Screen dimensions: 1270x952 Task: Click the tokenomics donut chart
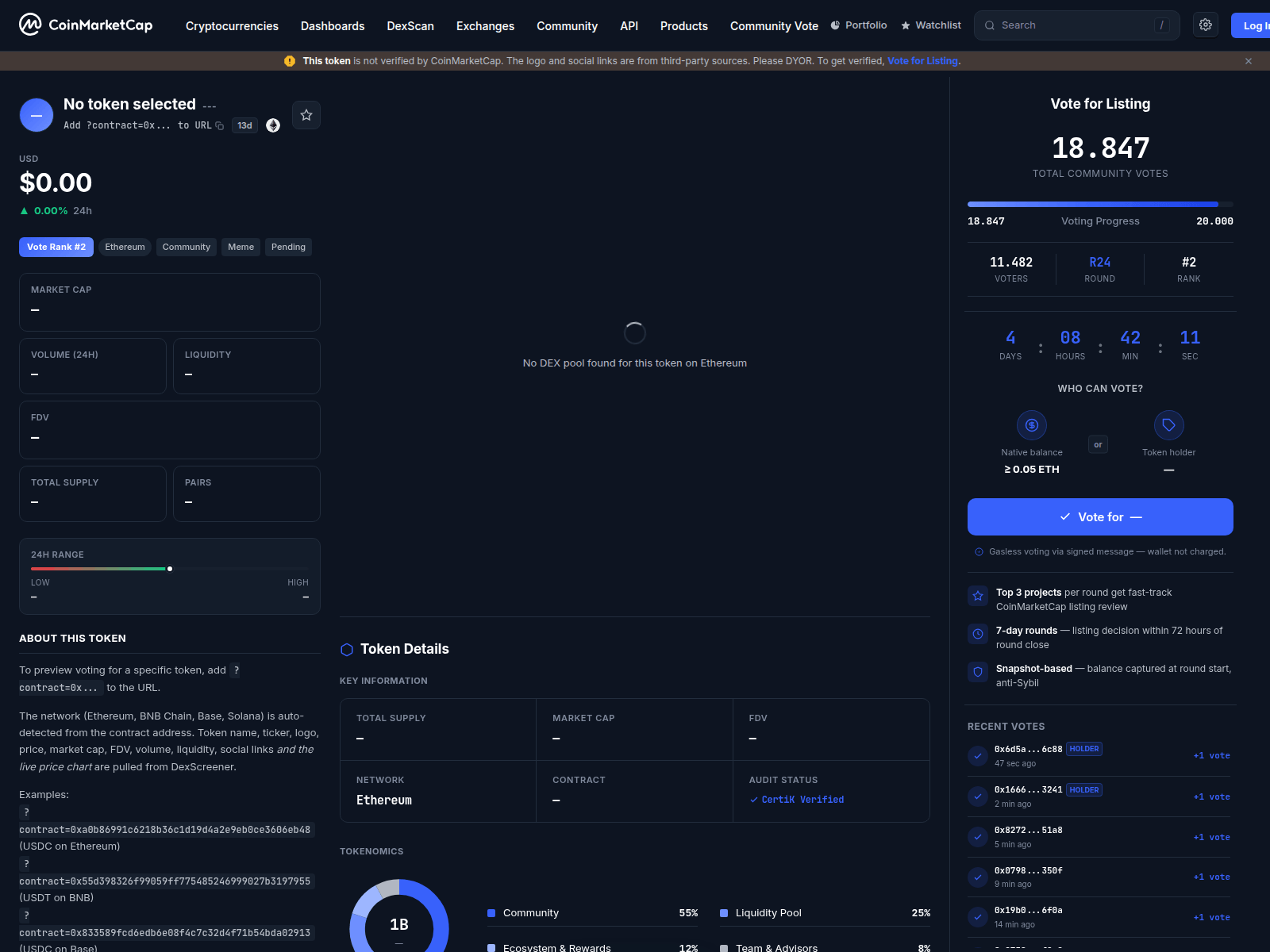click(x=399, y=916)
